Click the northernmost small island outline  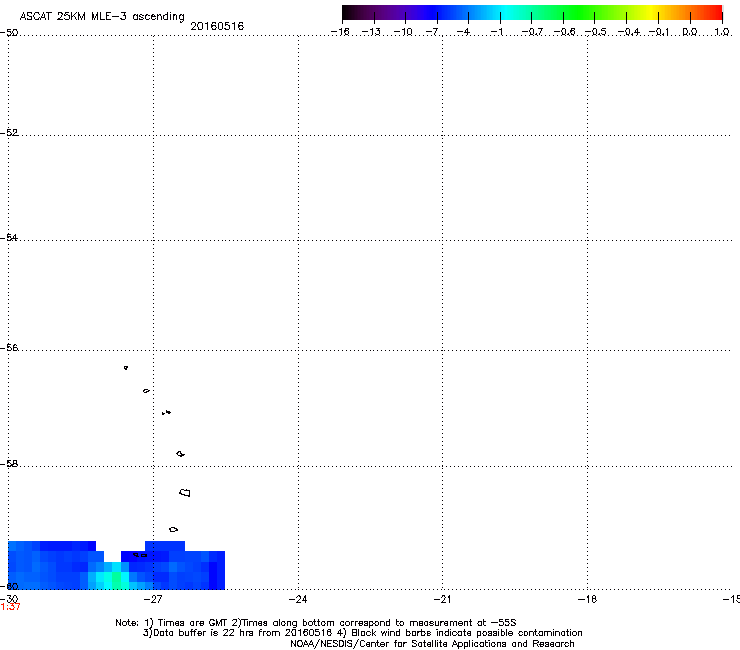tap(126, 367)
